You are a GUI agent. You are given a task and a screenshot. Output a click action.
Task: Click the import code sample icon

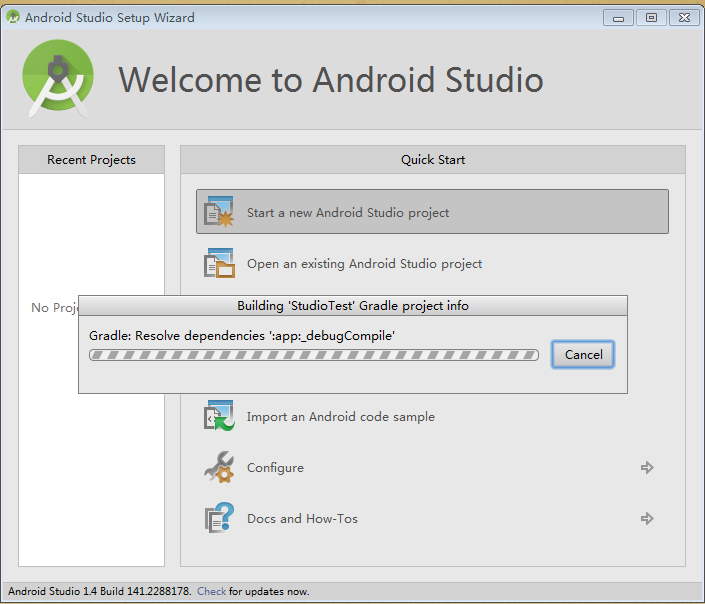(x=219, y=416)
